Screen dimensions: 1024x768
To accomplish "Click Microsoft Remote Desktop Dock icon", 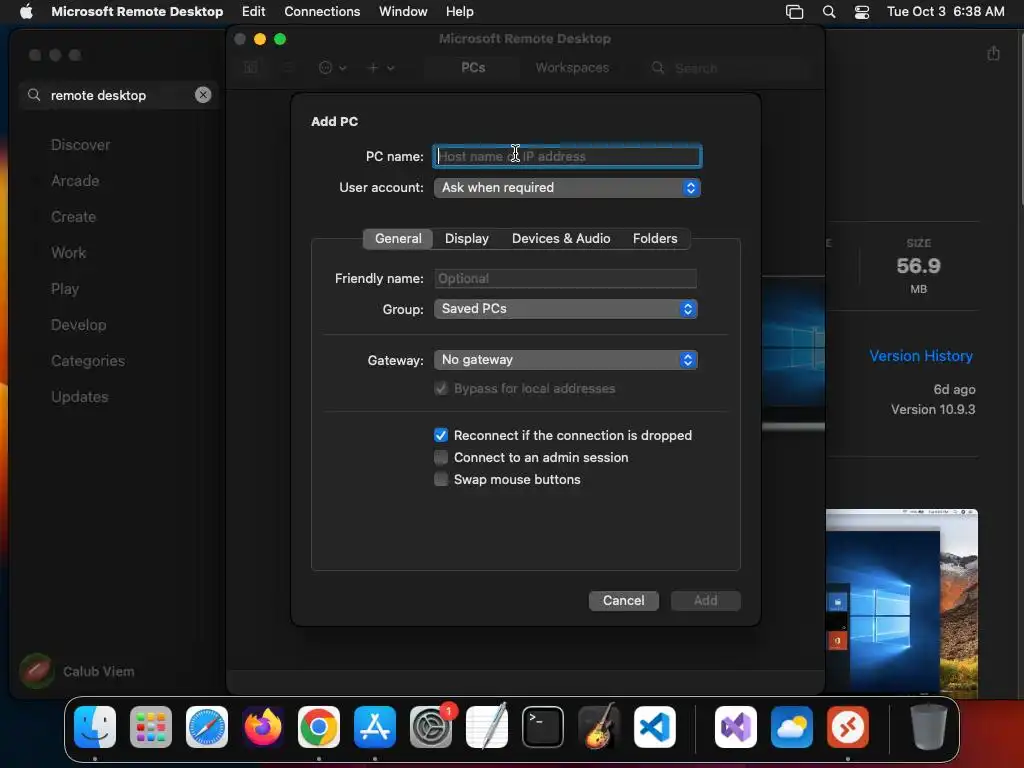I will click(x=848, y=727).
